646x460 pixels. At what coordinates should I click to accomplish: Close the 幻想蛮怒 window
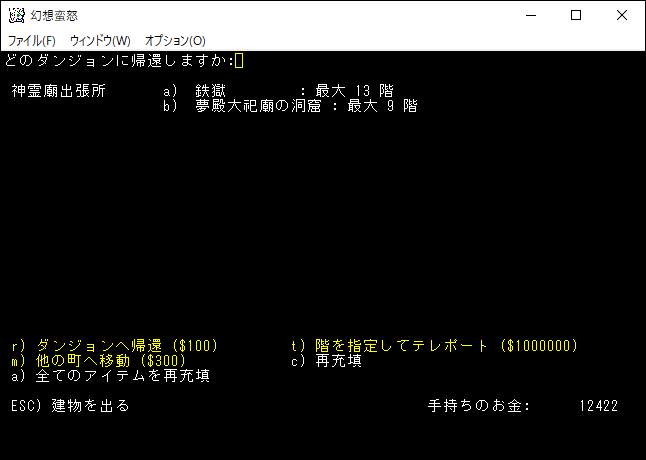[x=622, y=16]
